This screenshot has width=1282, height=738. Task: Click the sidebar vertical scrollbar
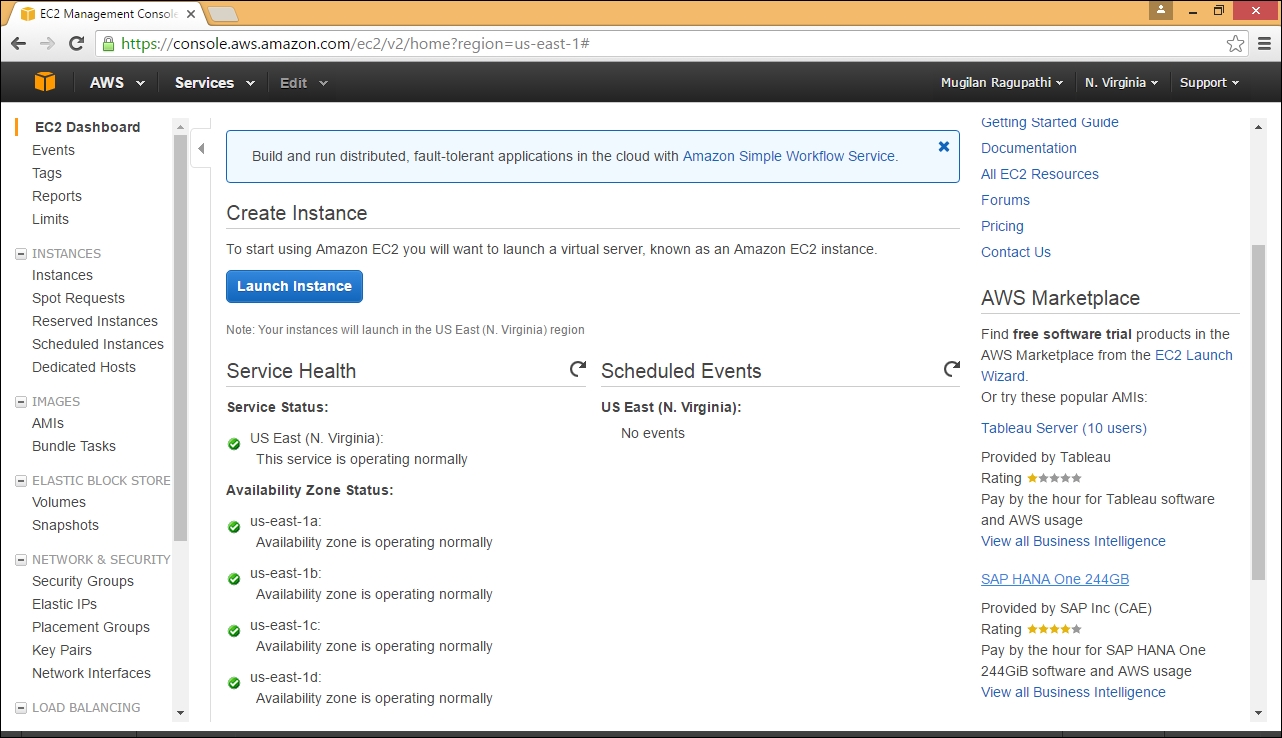coord(180,338)
